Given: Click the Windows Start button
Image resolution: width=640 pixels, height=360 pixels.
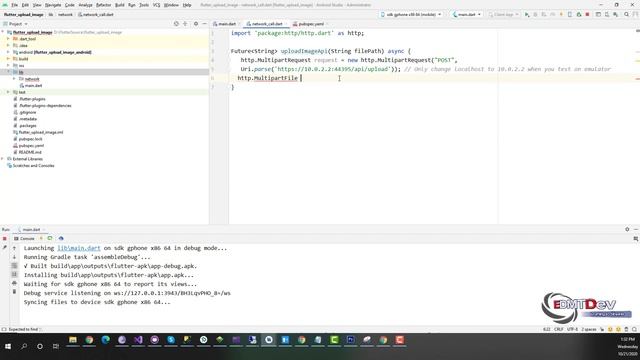Looking at the screenshot, I should pyautogui.click(x=8, y=346).
